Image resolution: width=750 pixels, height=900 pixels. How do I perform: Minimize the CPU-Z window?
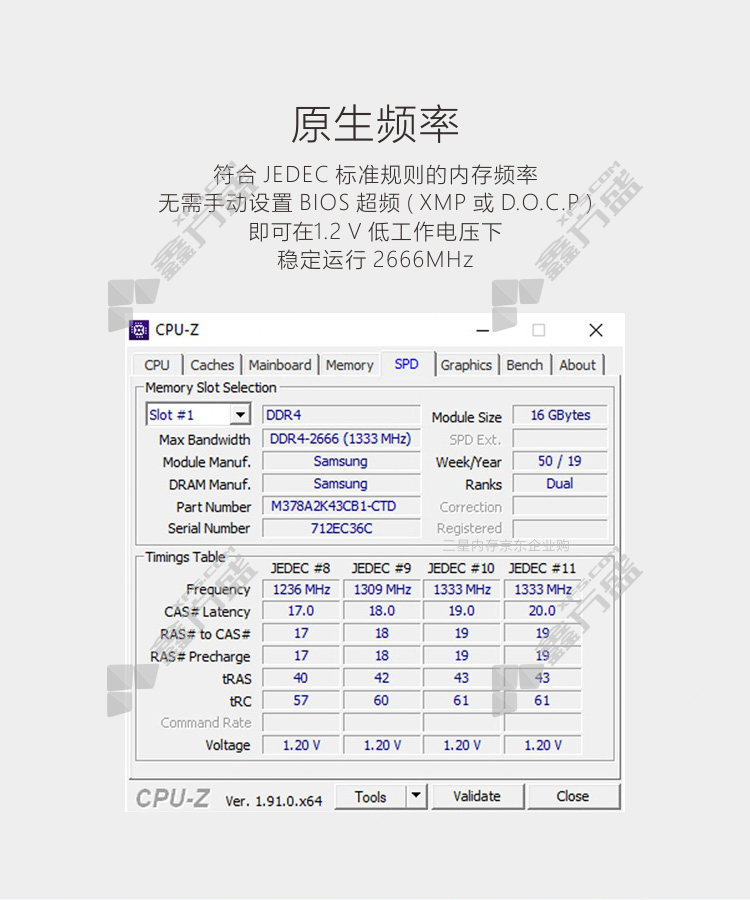tap(483, 331)
